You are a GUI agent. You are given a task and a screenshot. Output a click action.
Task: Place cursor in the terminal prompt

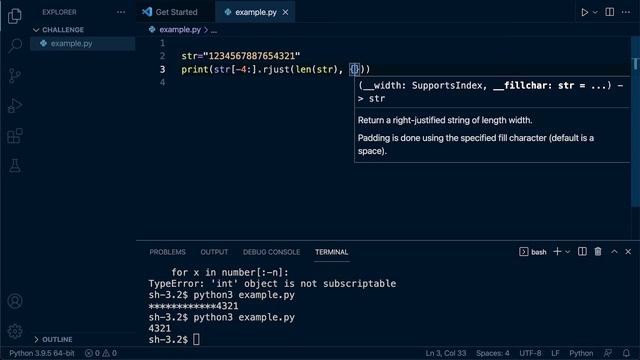[196, 340]
